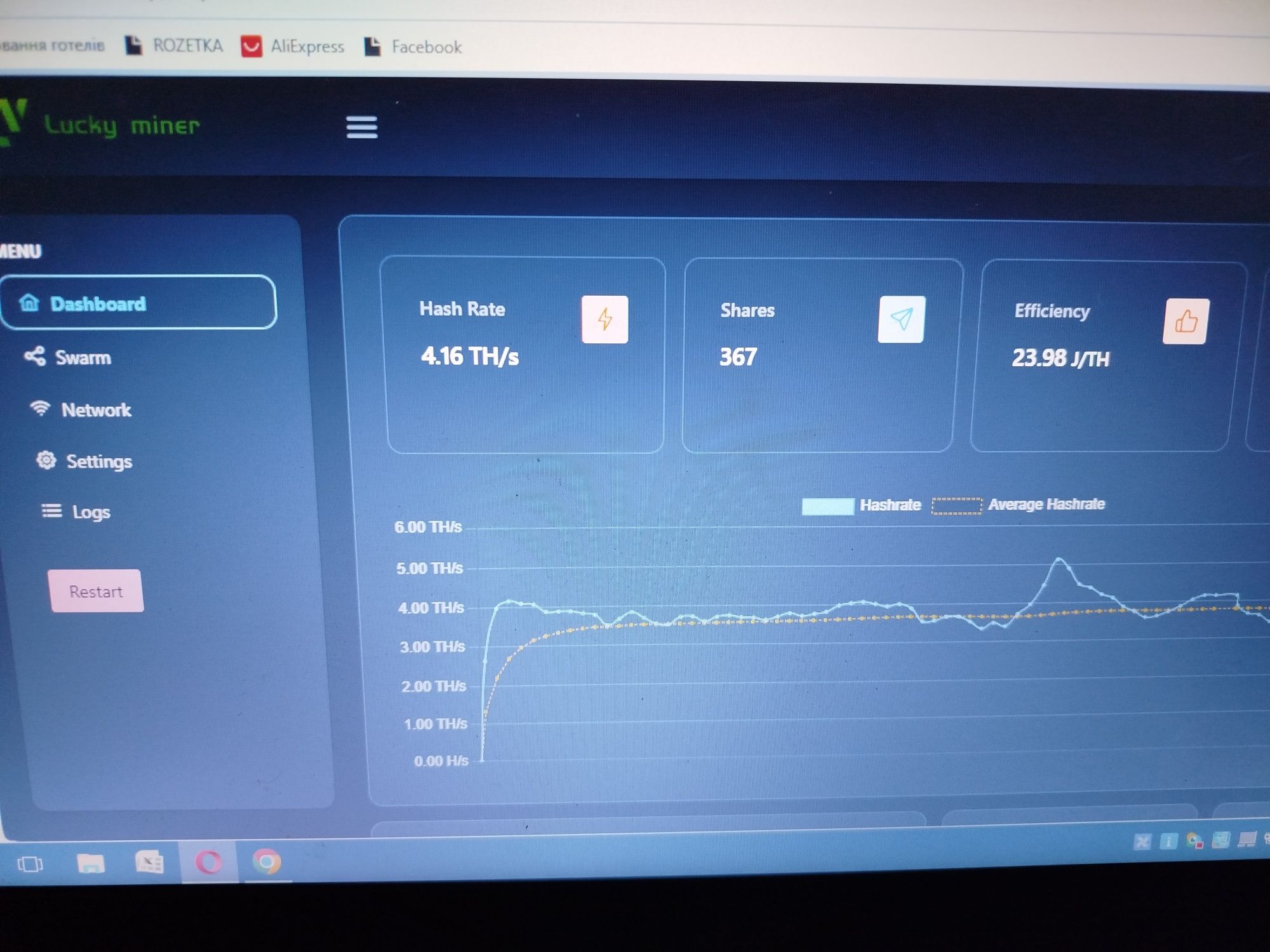Click the Restart button
The image size is (1270, 952).
pyautogui.click(x=96, y=591)
